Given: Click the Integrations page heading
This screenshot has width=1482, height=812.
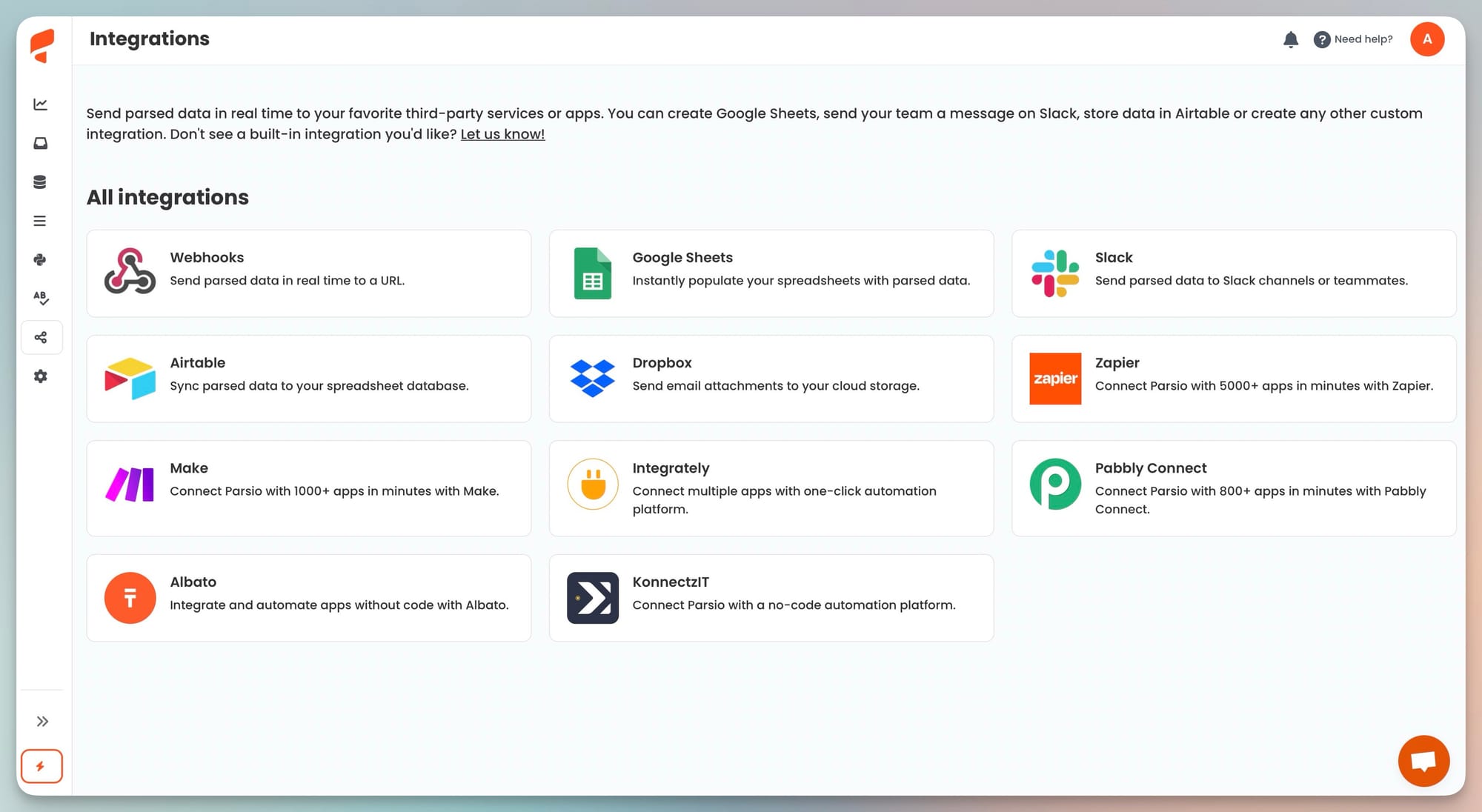Looking at the screenshot, I should pyautogui.click(x=150, y=39).
